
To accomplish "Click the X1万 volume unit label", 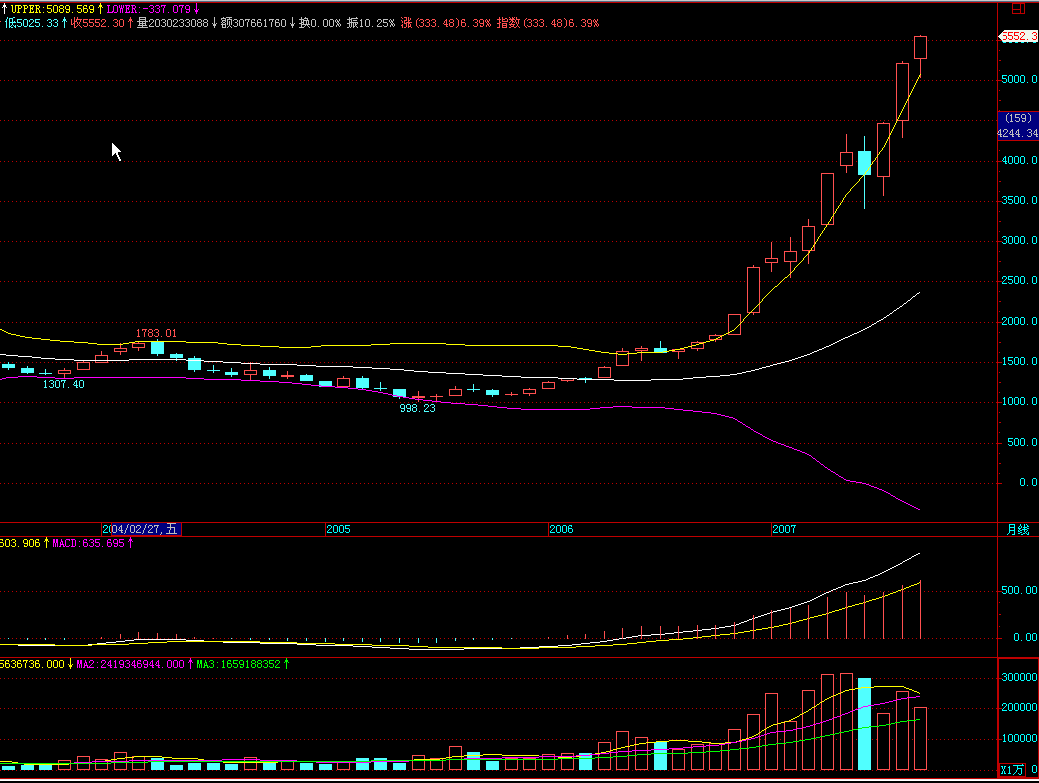I will pyautogui.click(x=1012, y=770).
